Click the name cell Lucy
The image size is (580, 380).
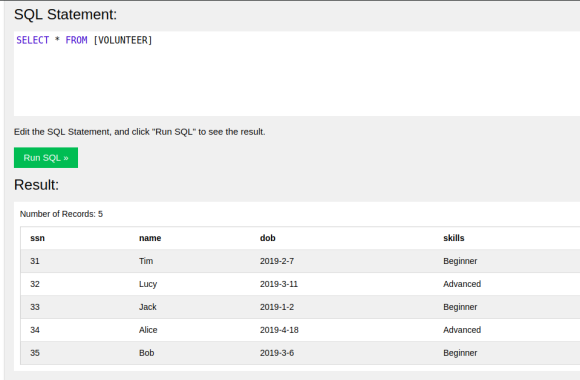148,284
